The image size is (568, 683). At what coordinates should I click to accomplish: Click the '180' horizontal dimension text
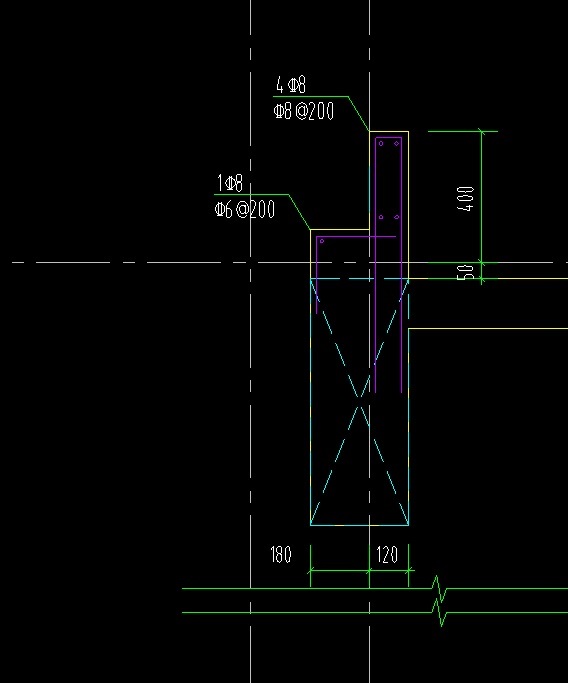click(x=281, y=555)
